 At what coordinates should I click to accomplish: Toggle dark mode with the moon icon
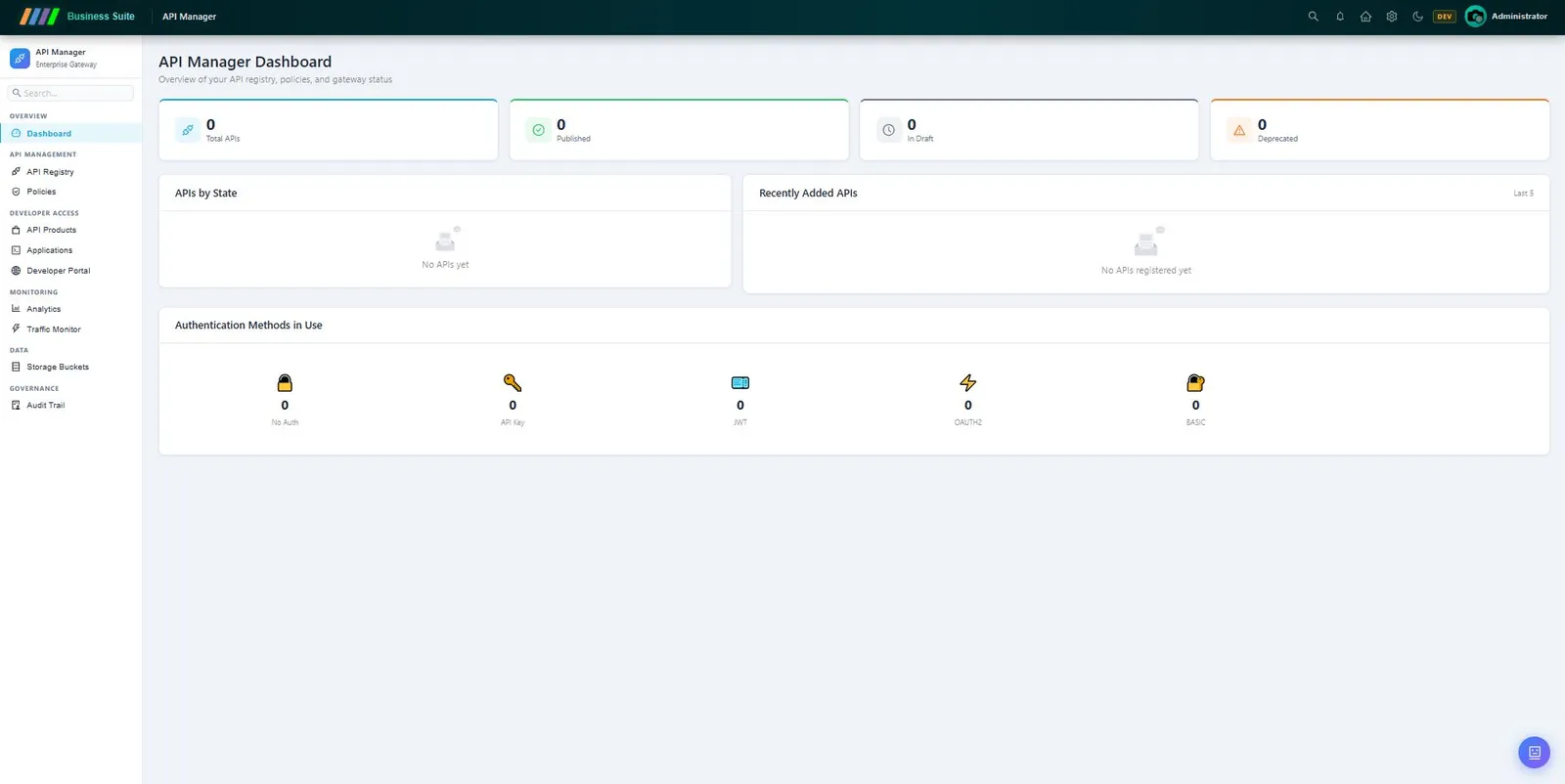(1417, 17)
